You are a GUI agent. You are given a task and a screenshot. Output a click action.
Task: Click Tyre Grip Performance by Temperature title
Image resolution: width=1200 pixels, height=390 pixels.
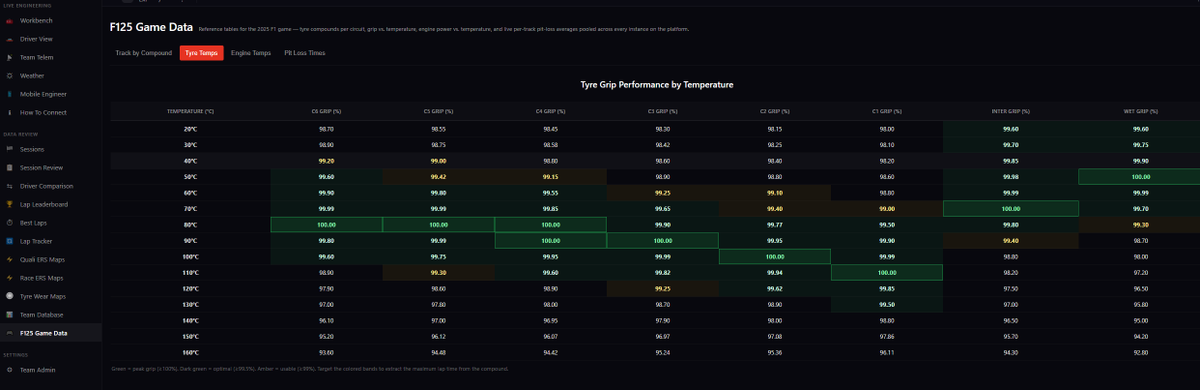pyautogui.click(x=657, y=85)
